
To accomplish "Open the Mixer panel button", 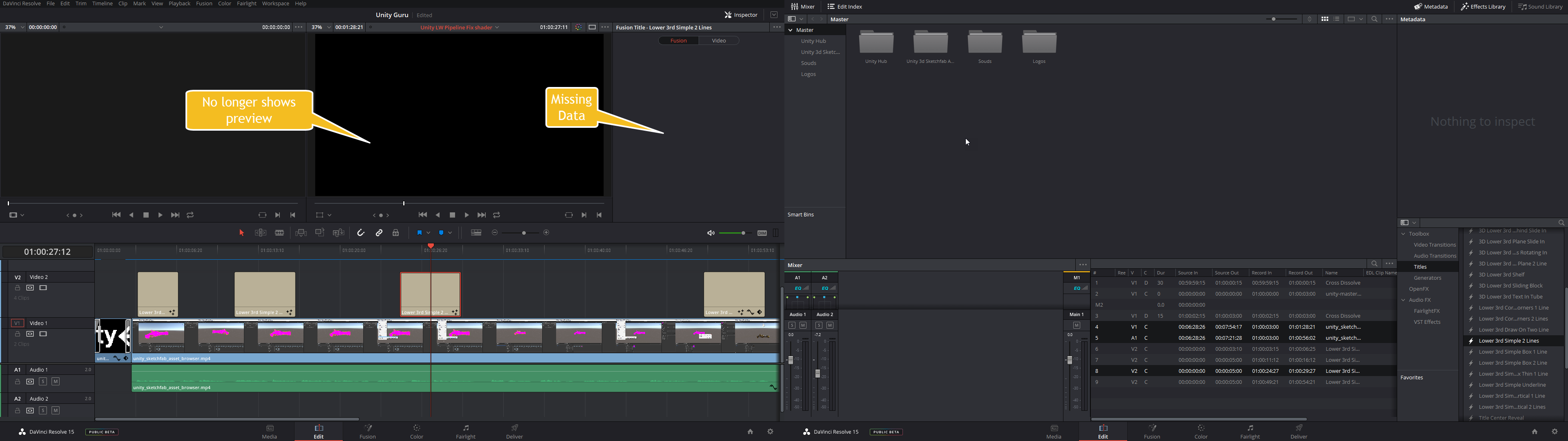I will click(x=803, y=7).
